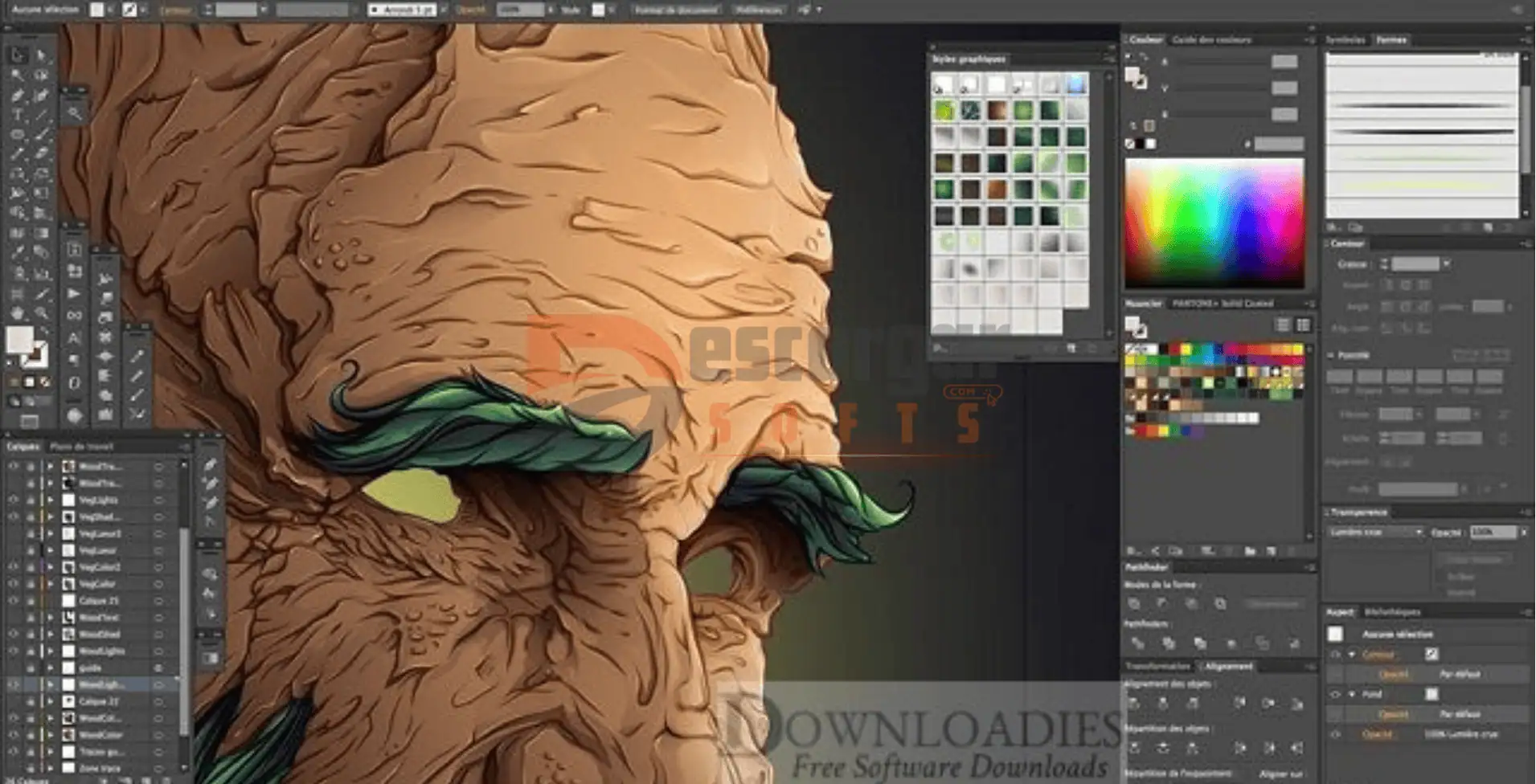Click the Format de document button
The height and width of the screenshot is (784, 1536).
tap(675, 10)
